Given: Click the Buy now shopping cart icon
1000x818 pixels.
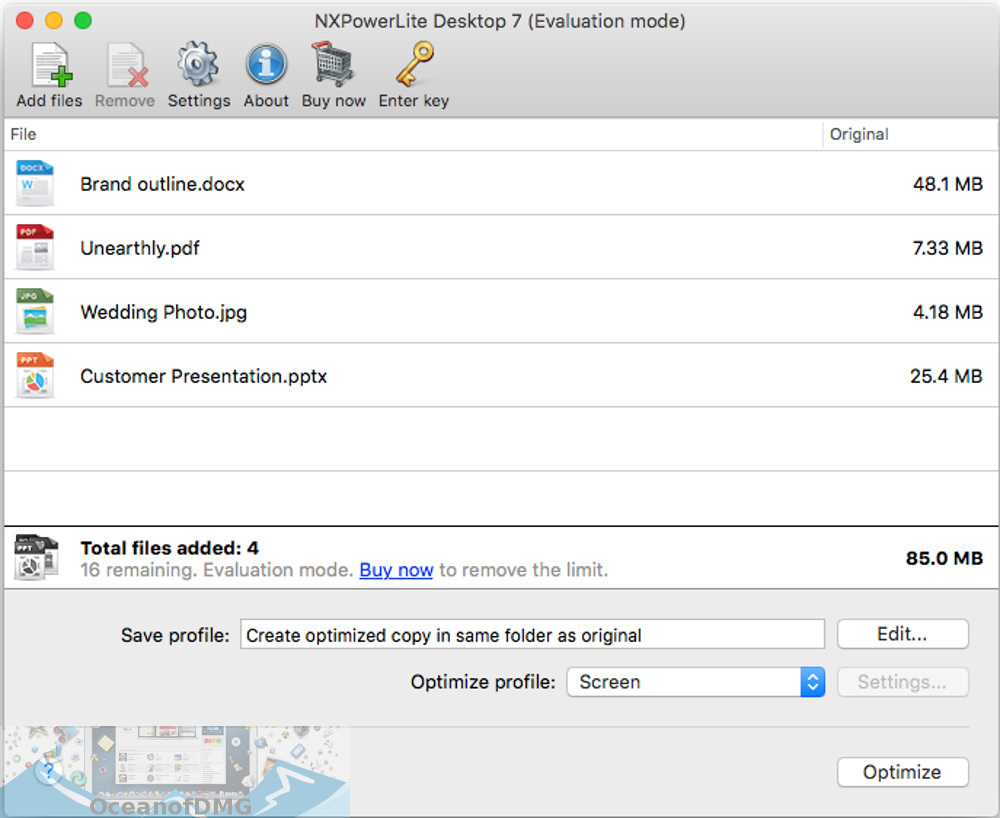Looking at the screenshot, I should pyautogui.click(x=332, y=64).
